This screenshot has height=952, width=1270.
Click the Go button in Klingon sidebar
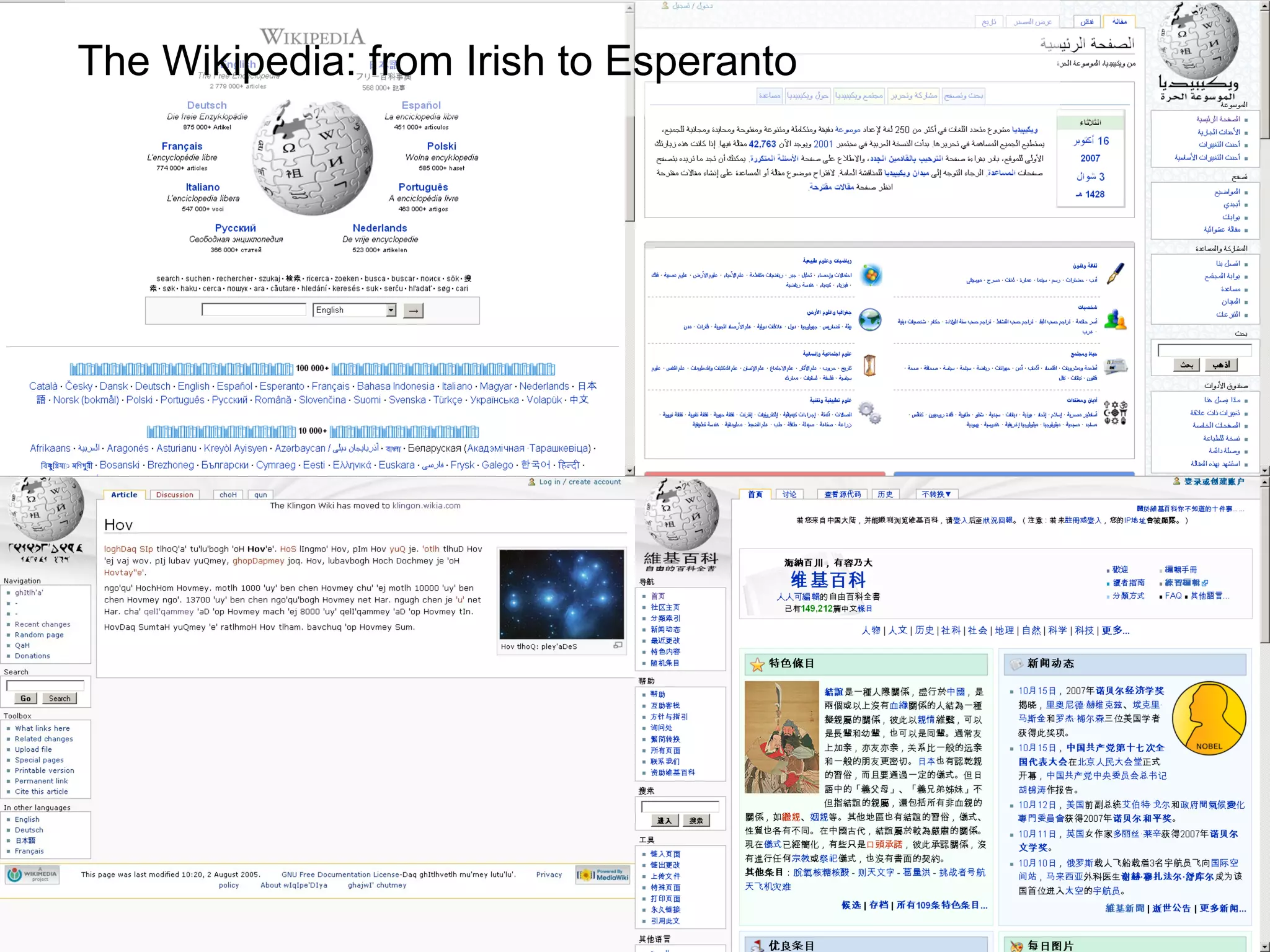(25, 699)
